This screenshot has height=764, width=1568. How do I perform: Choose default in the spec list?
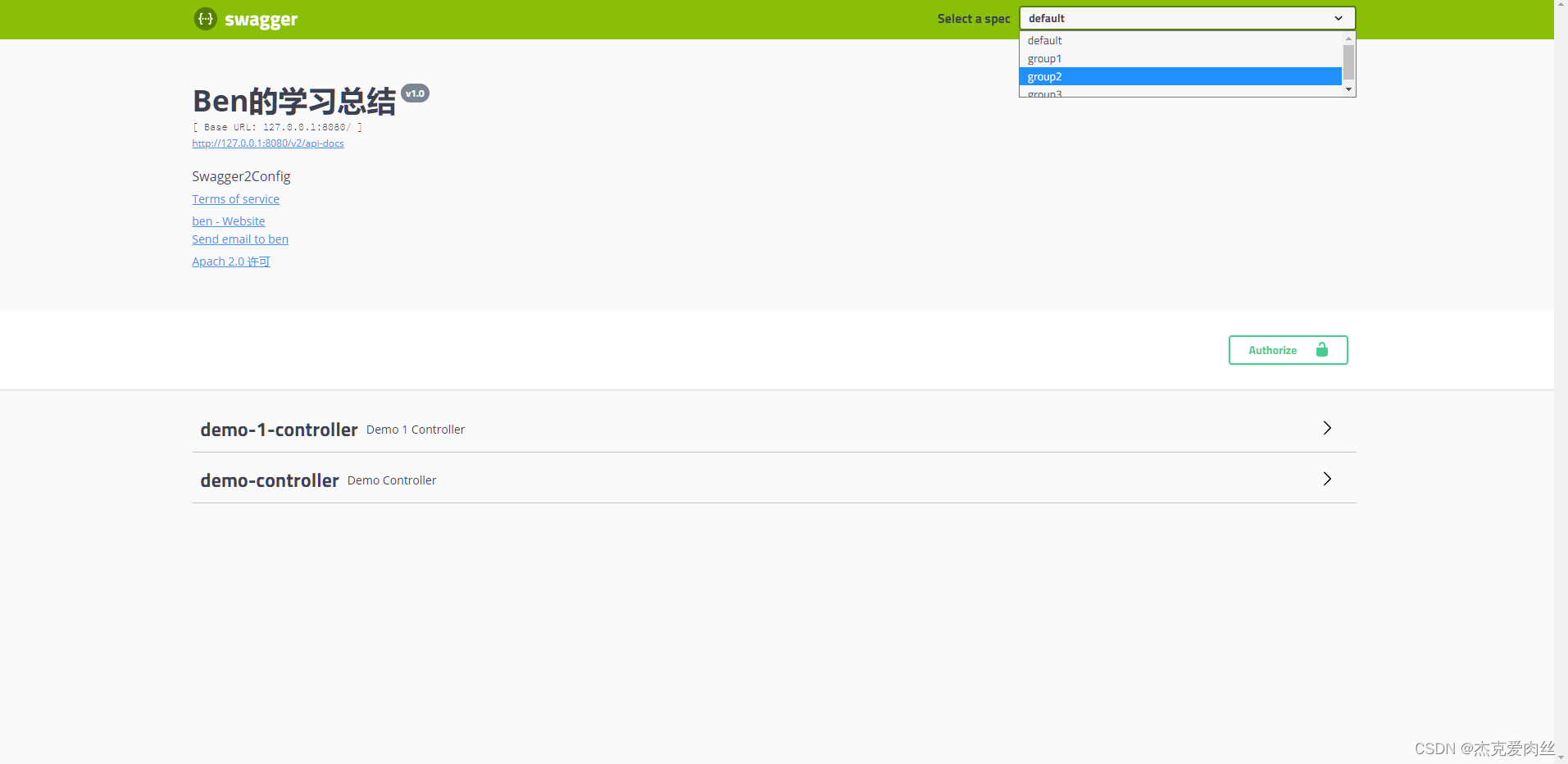1180,40
